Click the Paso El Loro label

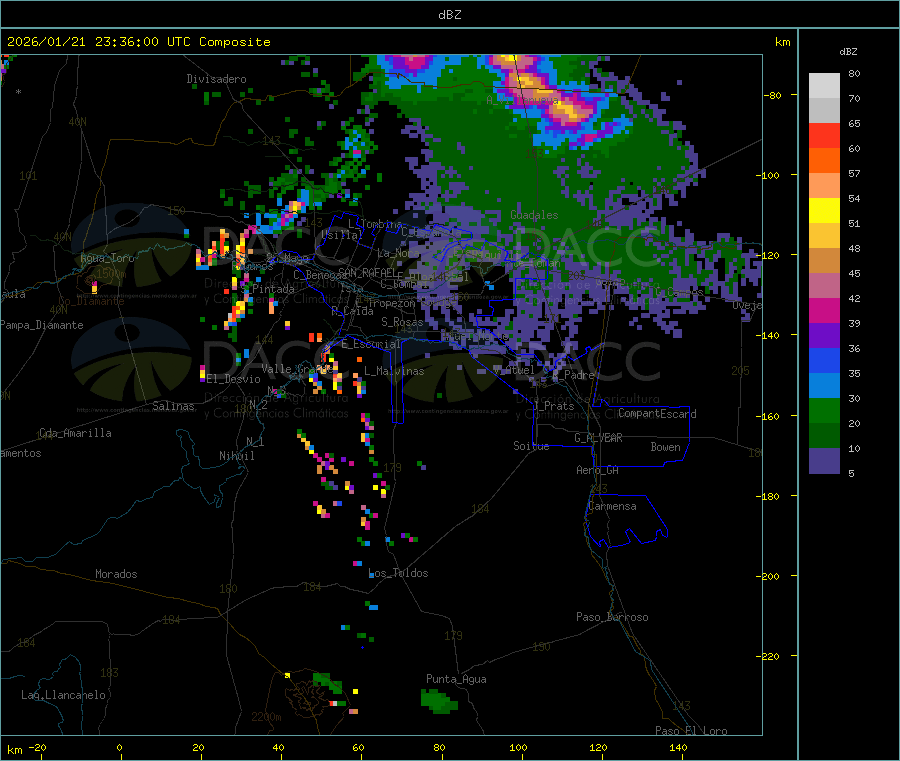tap(691, 731)
